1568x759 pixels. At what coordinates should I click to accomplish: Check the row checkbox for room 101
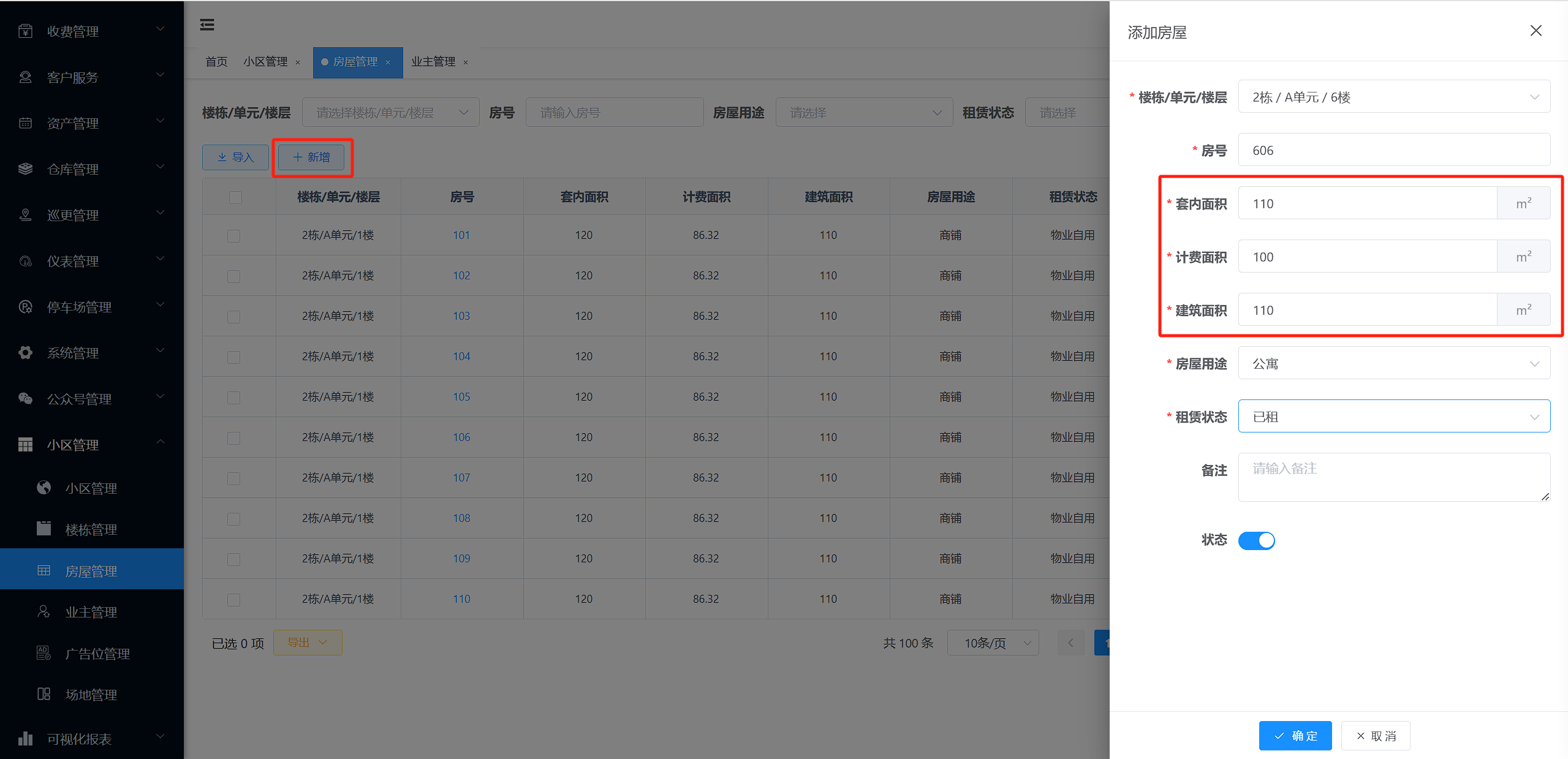pos(233,236)
